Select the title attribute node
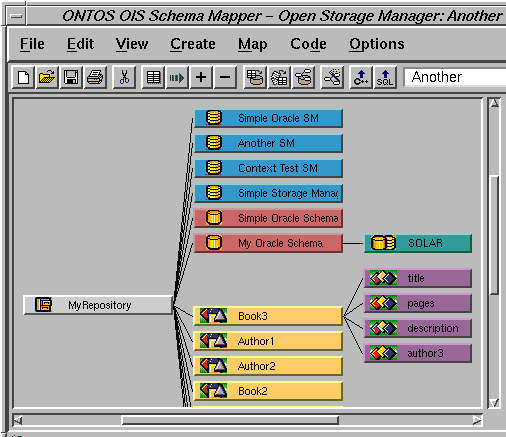The height and width of the screenshot is (437, 506). pos(418,278)
